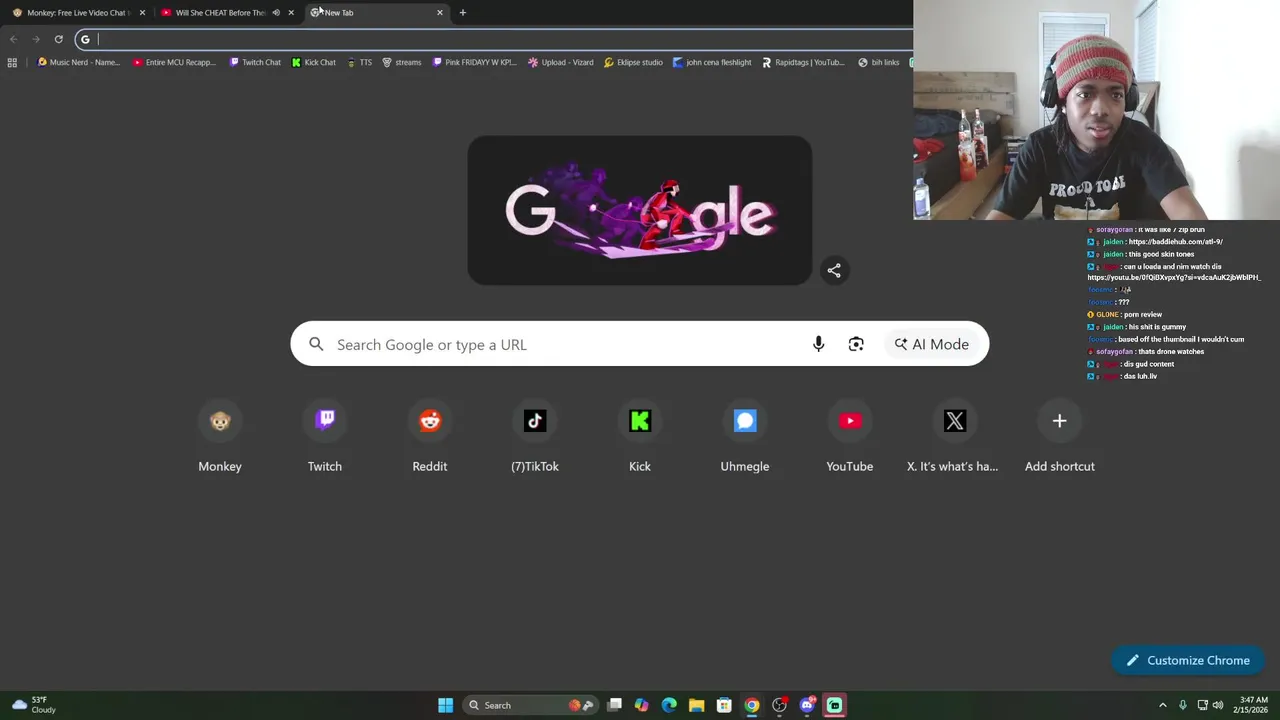
Task: Close the Will She CHEAT tab
Action: click(291, 13)
